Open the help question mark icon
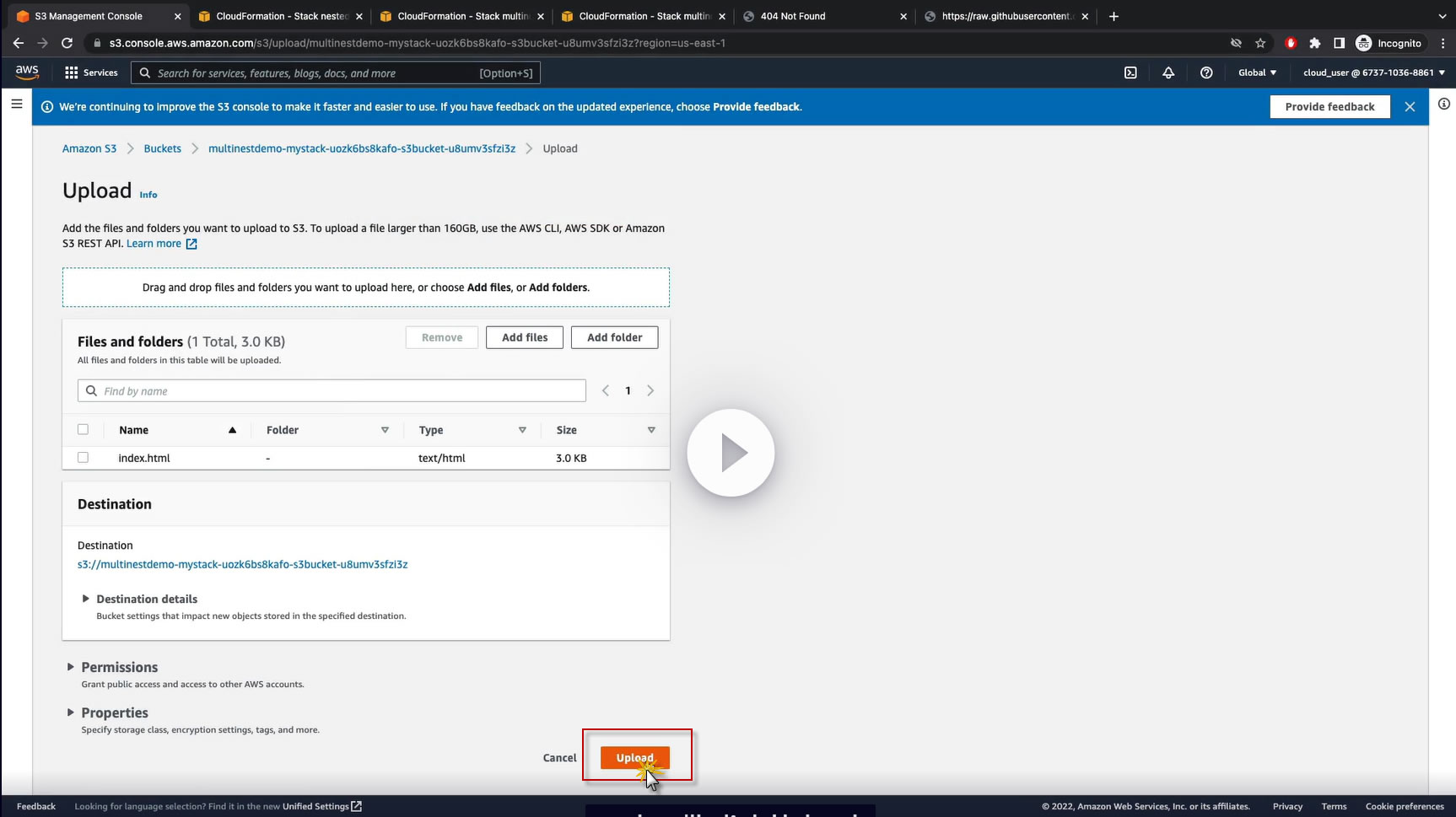The height and width of the screenshot is (817, 1456). click(1206, 73)
